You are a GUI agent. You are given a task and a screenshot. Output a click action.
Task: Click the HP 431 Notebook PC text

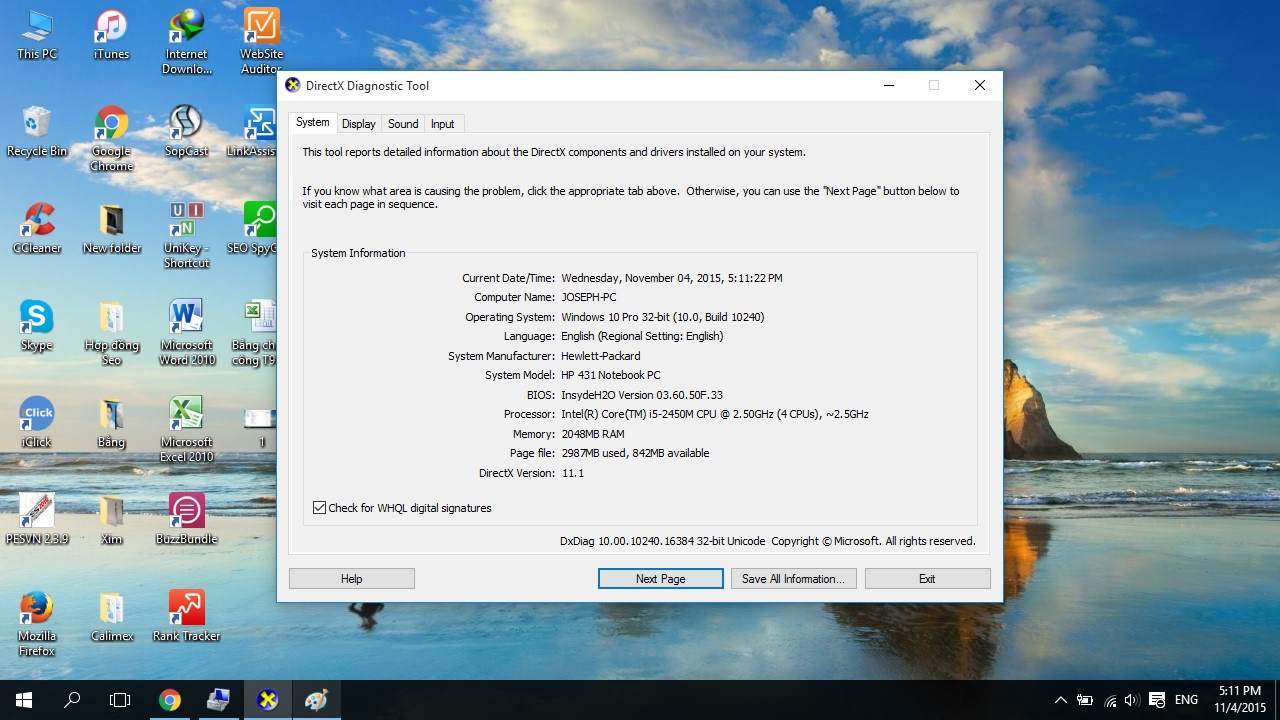point(611,375)
